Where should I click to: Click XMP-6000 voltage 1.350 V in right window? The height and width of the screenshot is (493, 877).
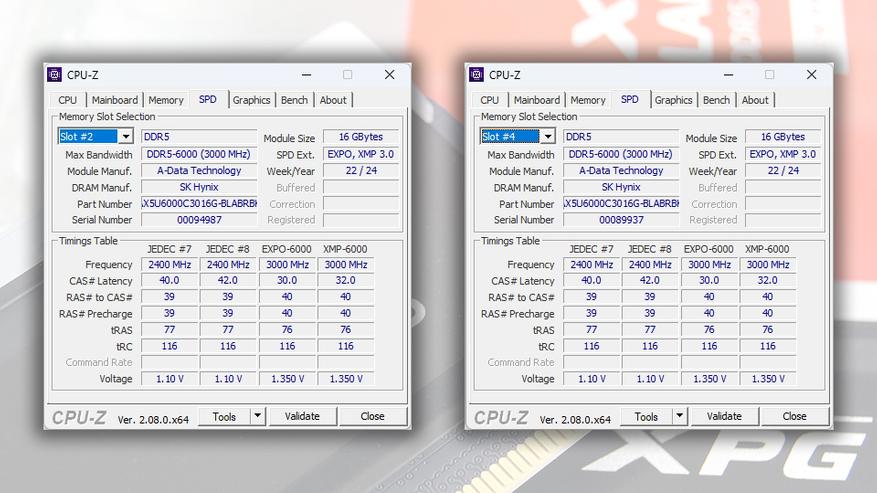pyautogui.click(x=768, y=379)
